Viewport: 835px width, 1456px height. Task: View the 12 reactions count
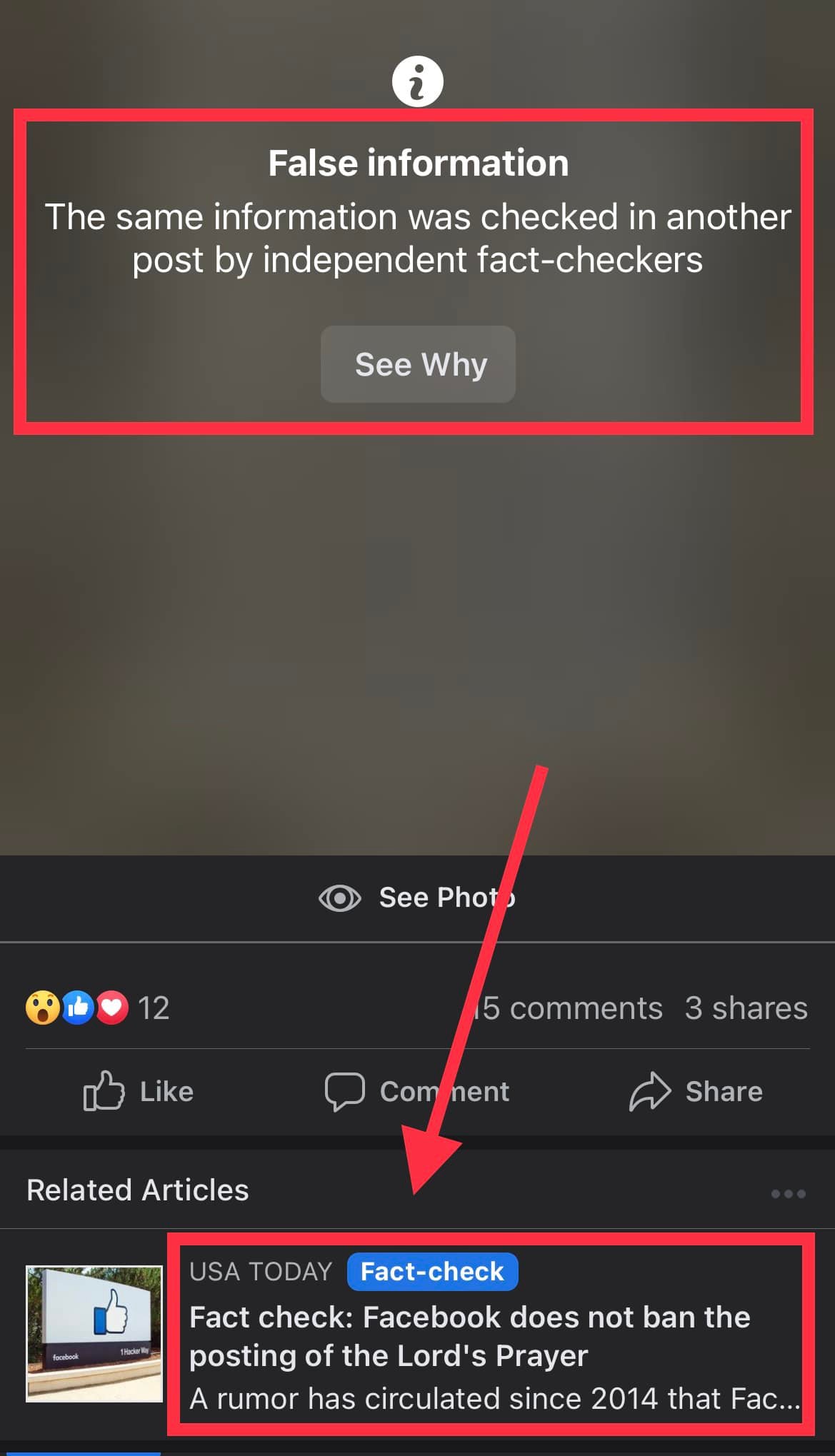(x=154, y=1008)
